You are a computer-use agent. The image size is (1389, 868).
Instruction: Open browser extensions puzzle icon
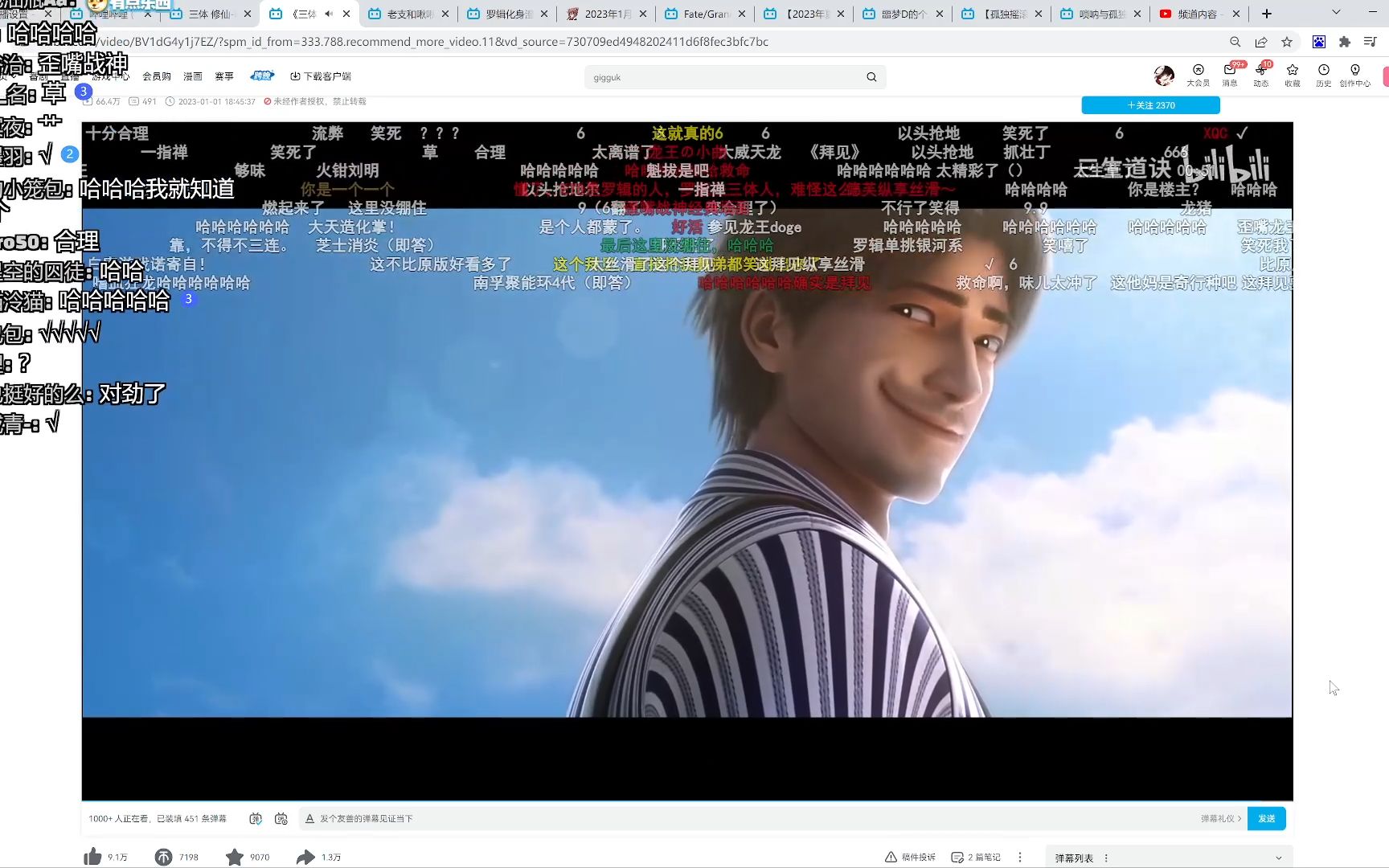tap(1344, 42)
